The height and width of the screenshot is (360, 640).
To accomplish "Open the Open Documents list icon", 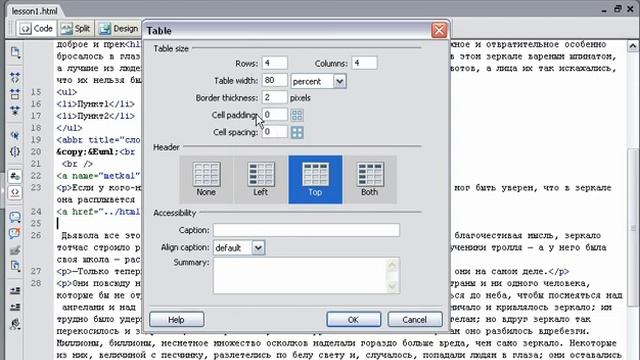I will click(15, 53).
